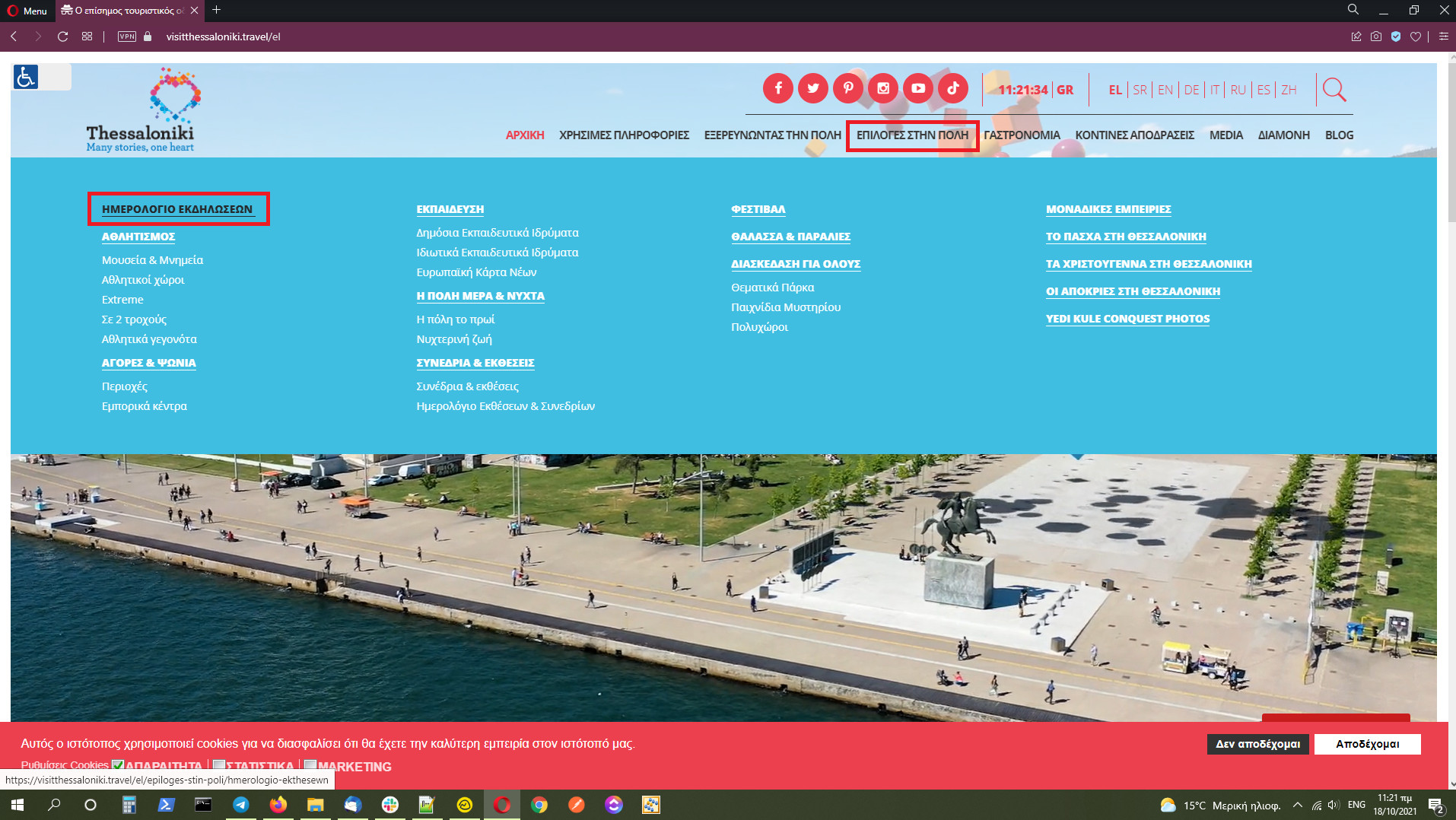
Task: Open Opera speed dial grid icon
Action: tap(87, 37)
